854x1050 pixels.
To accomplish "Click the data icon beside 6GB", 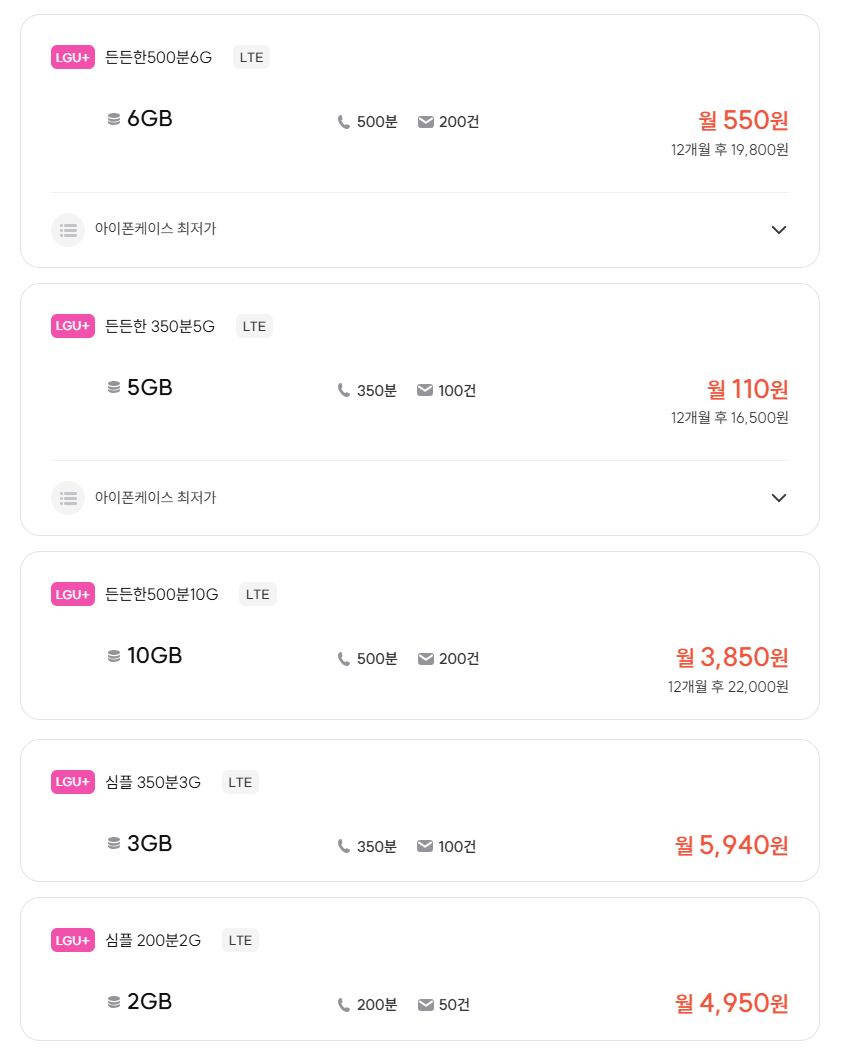I will pos(114,119).
